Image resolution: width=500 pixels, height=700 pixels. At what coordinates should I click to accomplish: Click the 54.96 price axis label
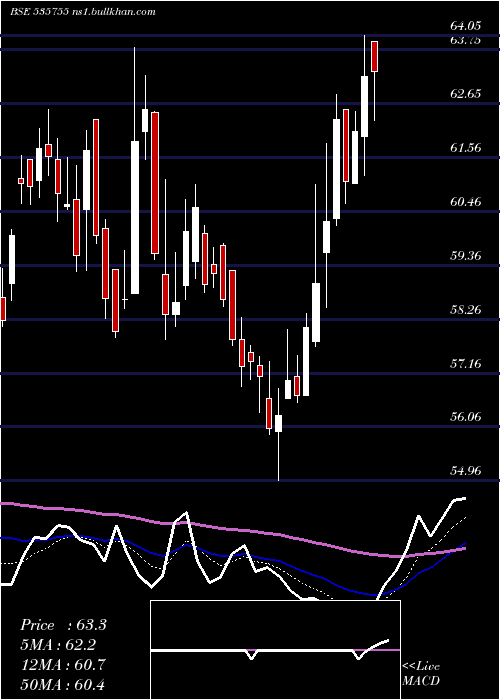click(466, 471)
